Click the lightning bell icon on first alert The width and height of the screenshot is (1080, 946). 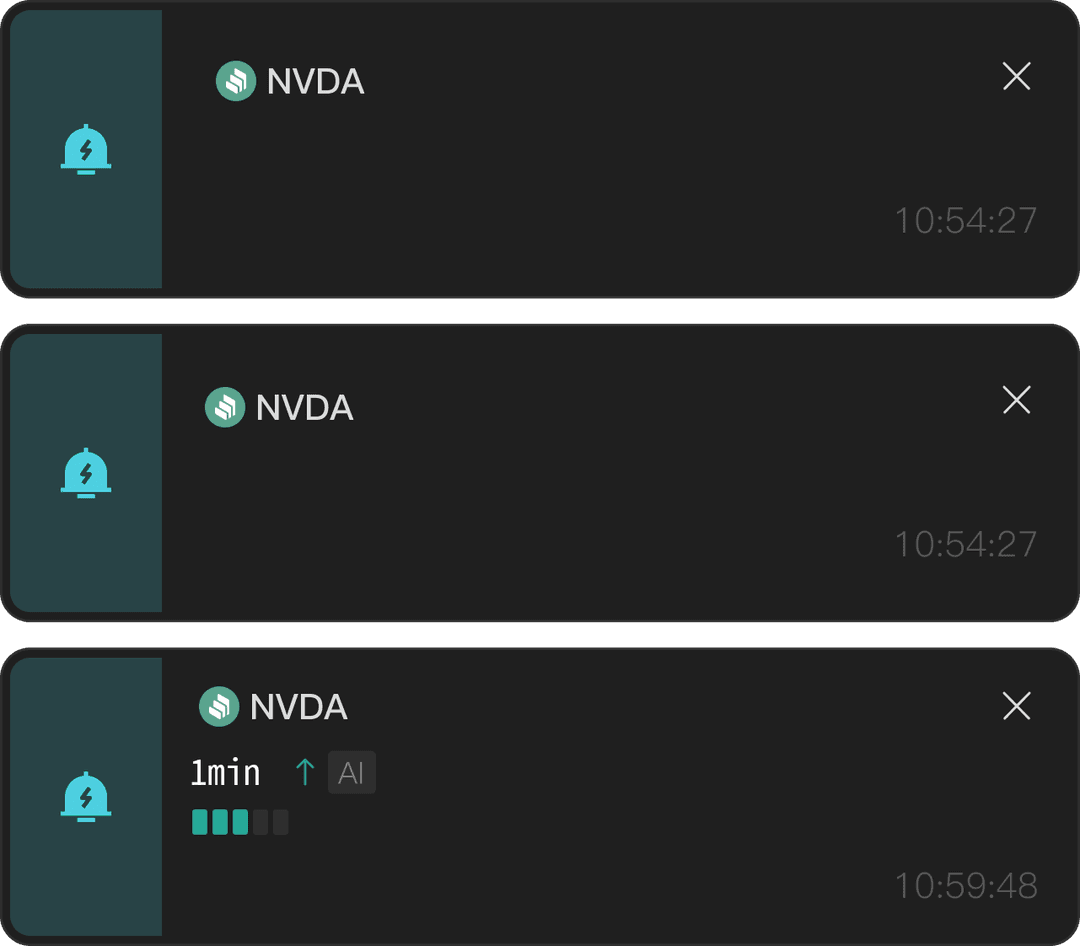click(86, 150)
